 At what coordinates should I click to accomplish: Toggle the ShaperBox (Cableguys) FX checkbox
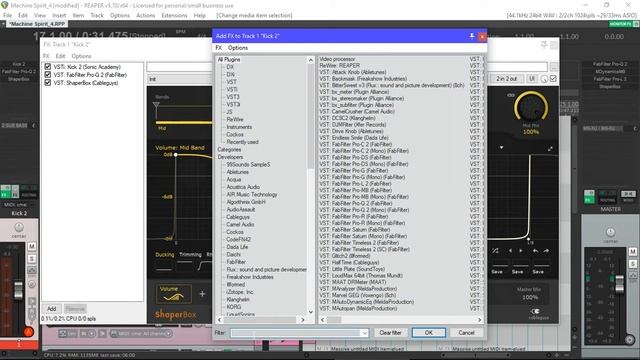(x=48, y=83)
